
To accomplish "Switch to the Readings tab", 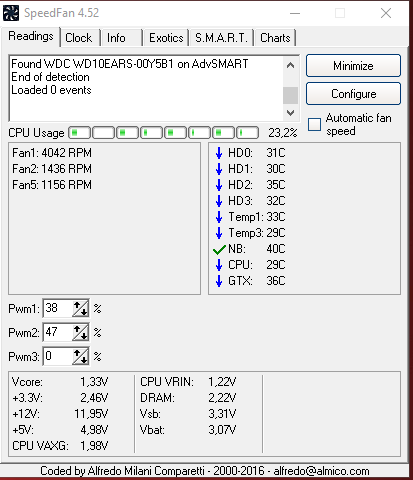I will (x=31, y=36).
